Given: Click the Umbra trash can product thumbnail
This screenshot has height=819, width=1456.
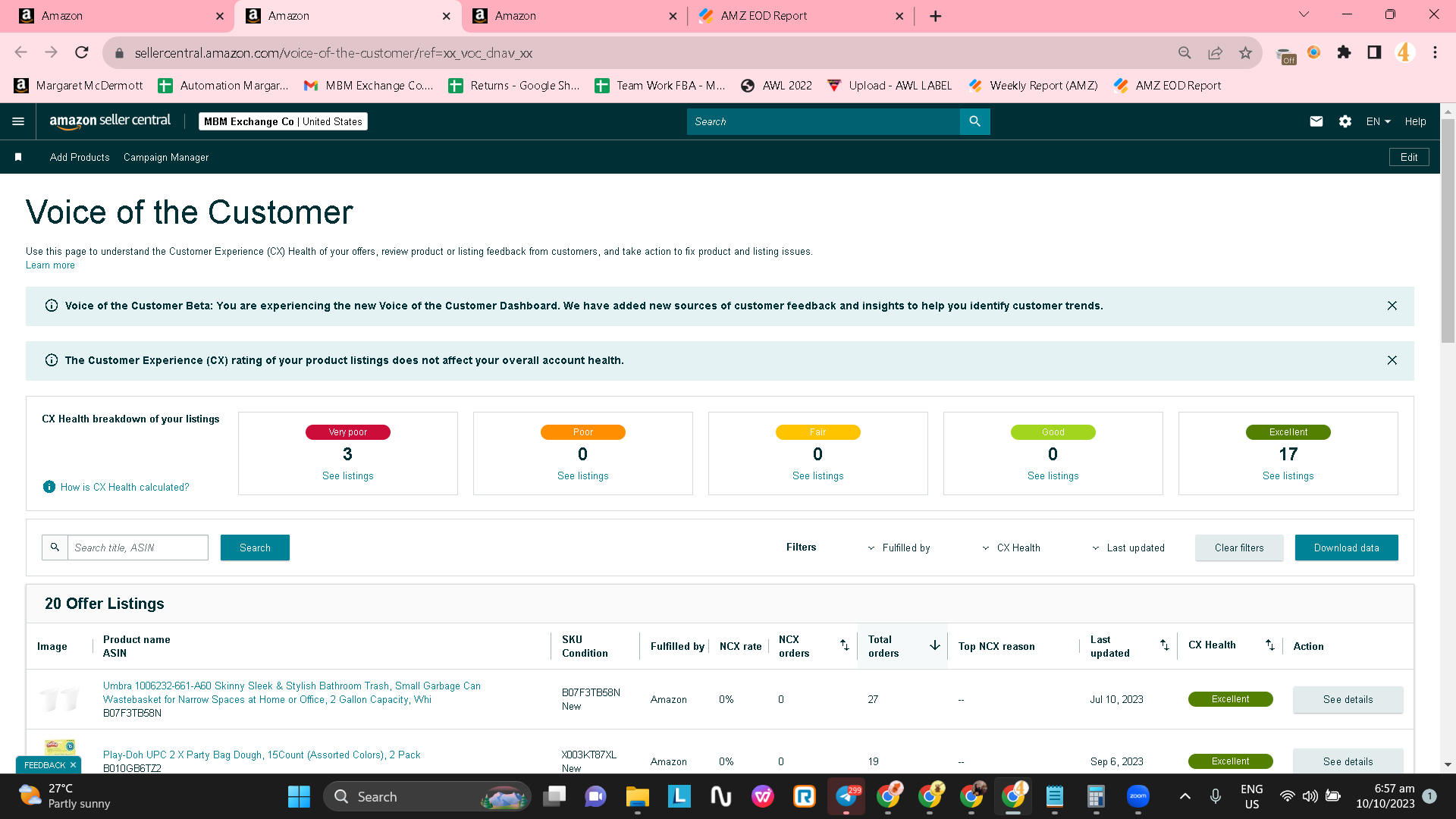Looking at the screenshot, I should tap(60, 698).
